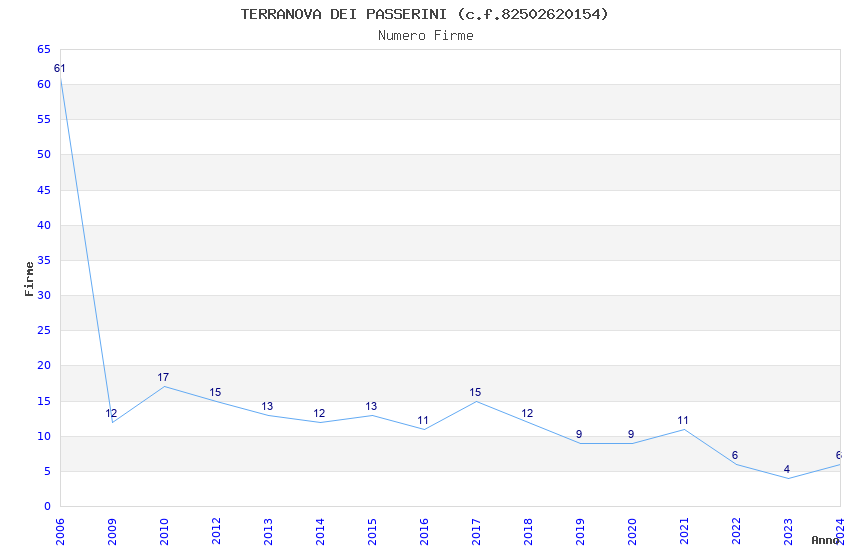Click the data label 12 above 2018
The height and width of the screenshot is (550, 850).
pos(527,413)
